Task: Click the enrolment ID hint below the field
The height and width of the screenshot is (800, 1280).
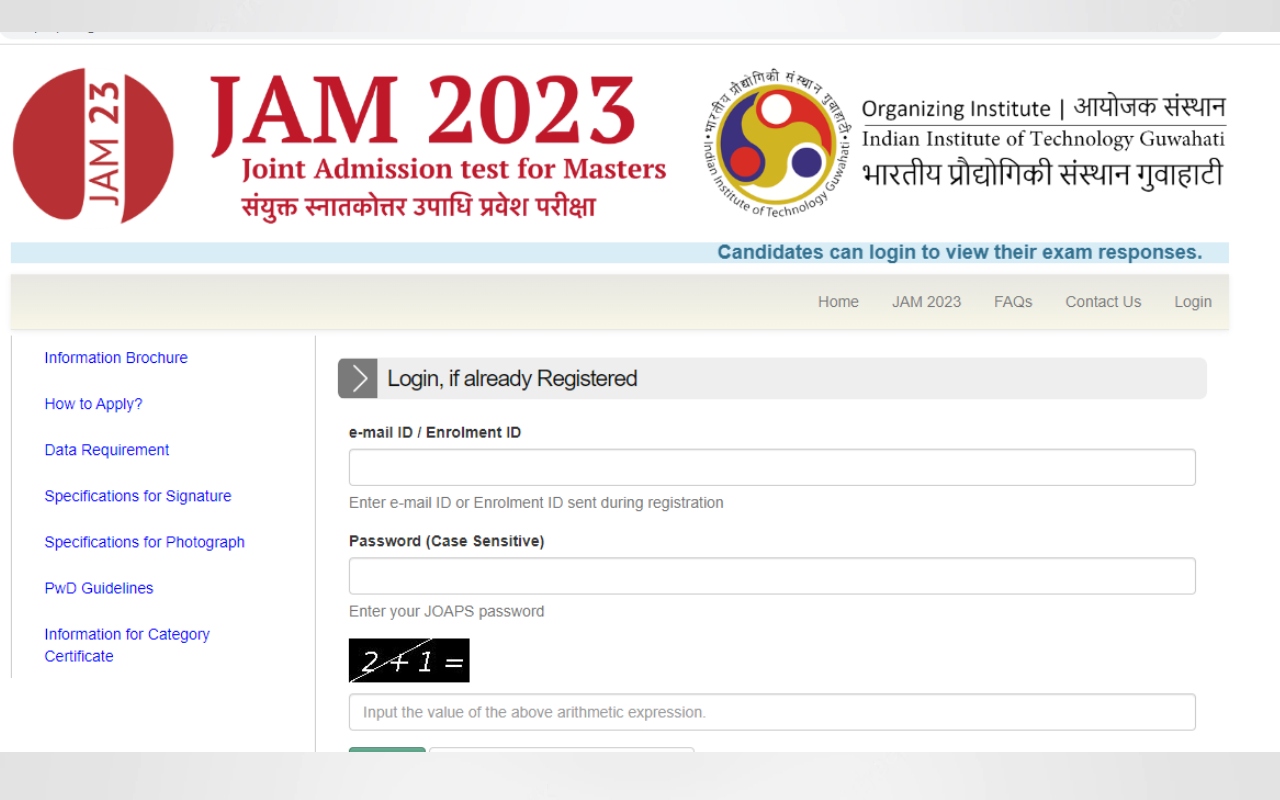Action: 536,502
